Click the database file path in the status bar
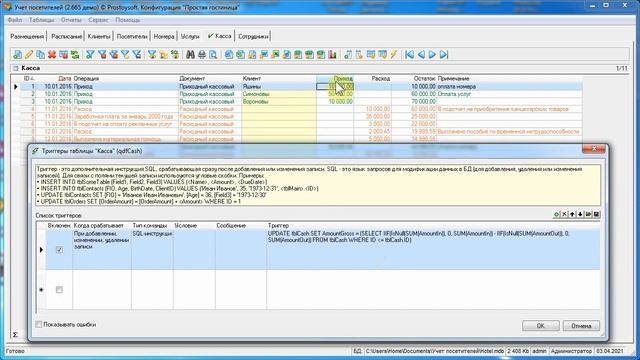640x360 pixels. click(x=434, y=351)
